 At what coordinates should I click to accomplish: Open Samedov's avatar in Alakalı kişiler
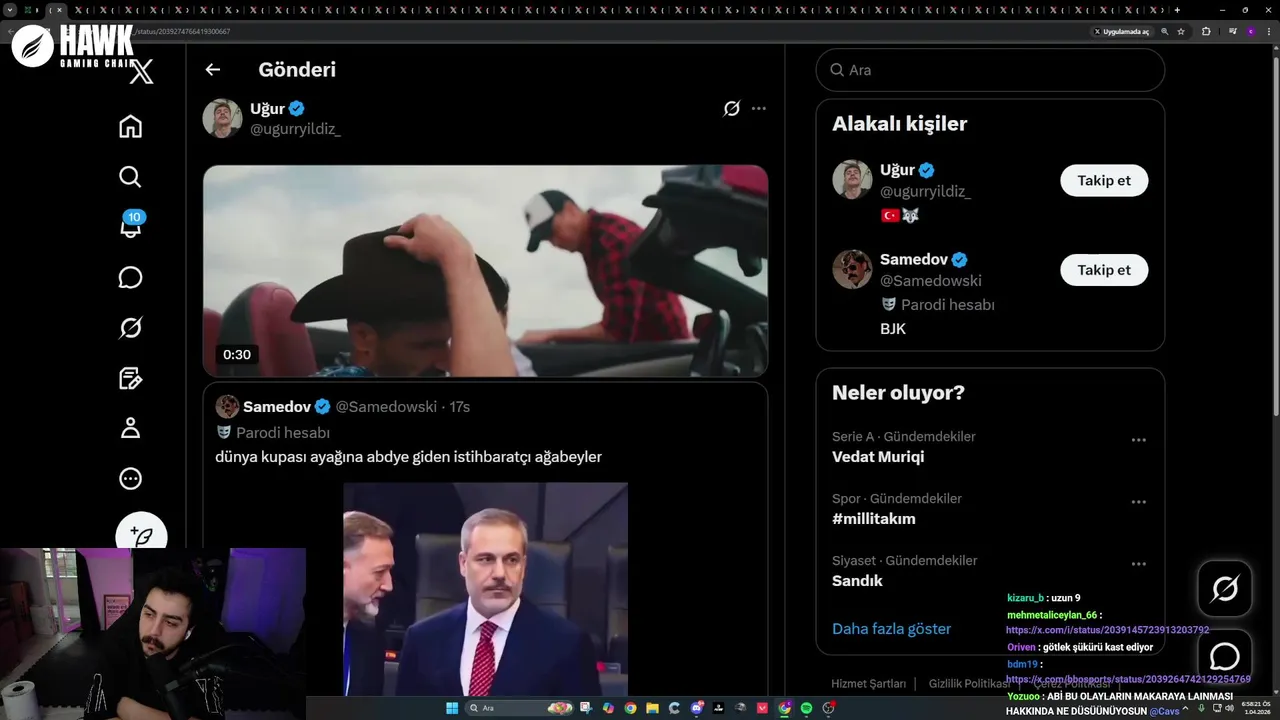pos(852,269)
